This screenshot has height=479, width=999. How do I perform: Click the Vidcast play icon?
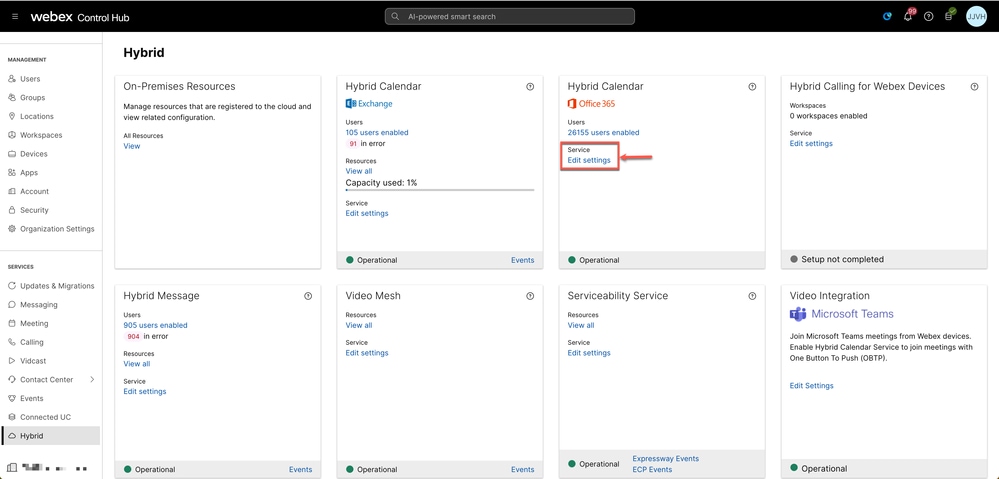tap(12, 361)
